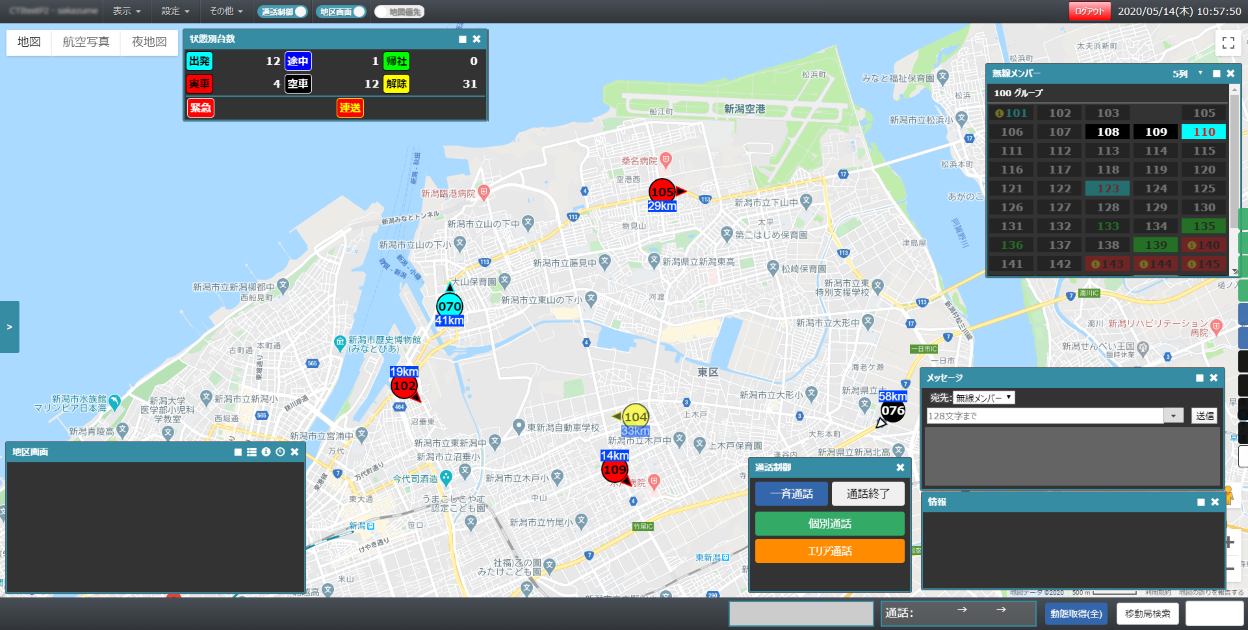Click yellow vehicle marker 104 on map
This screenshot has height=630, width=1248.
pyautogui.click(x=636, y=416)
